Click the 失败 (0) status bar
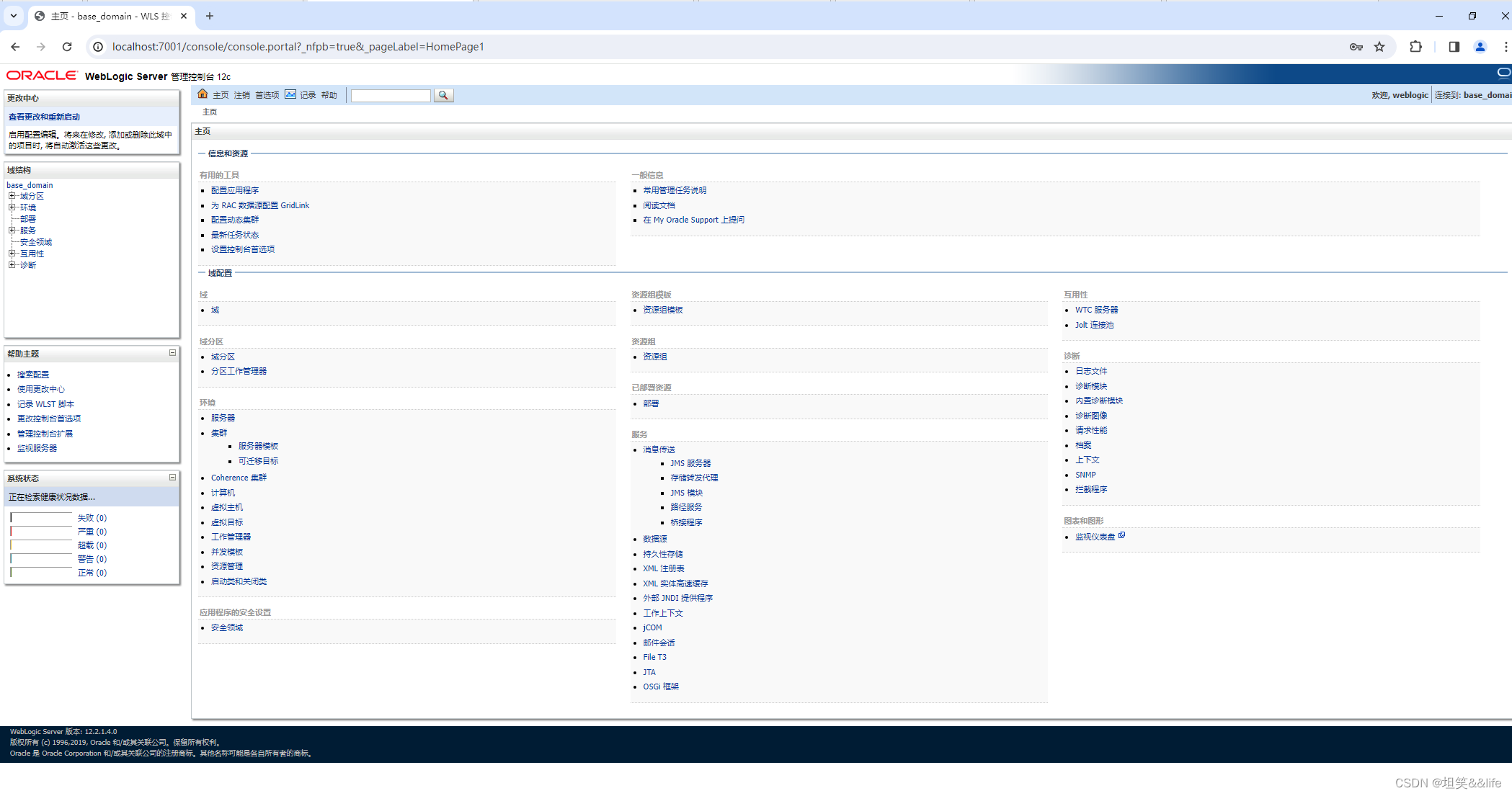This screenshot has width=1512, height=796. point(41,517)
